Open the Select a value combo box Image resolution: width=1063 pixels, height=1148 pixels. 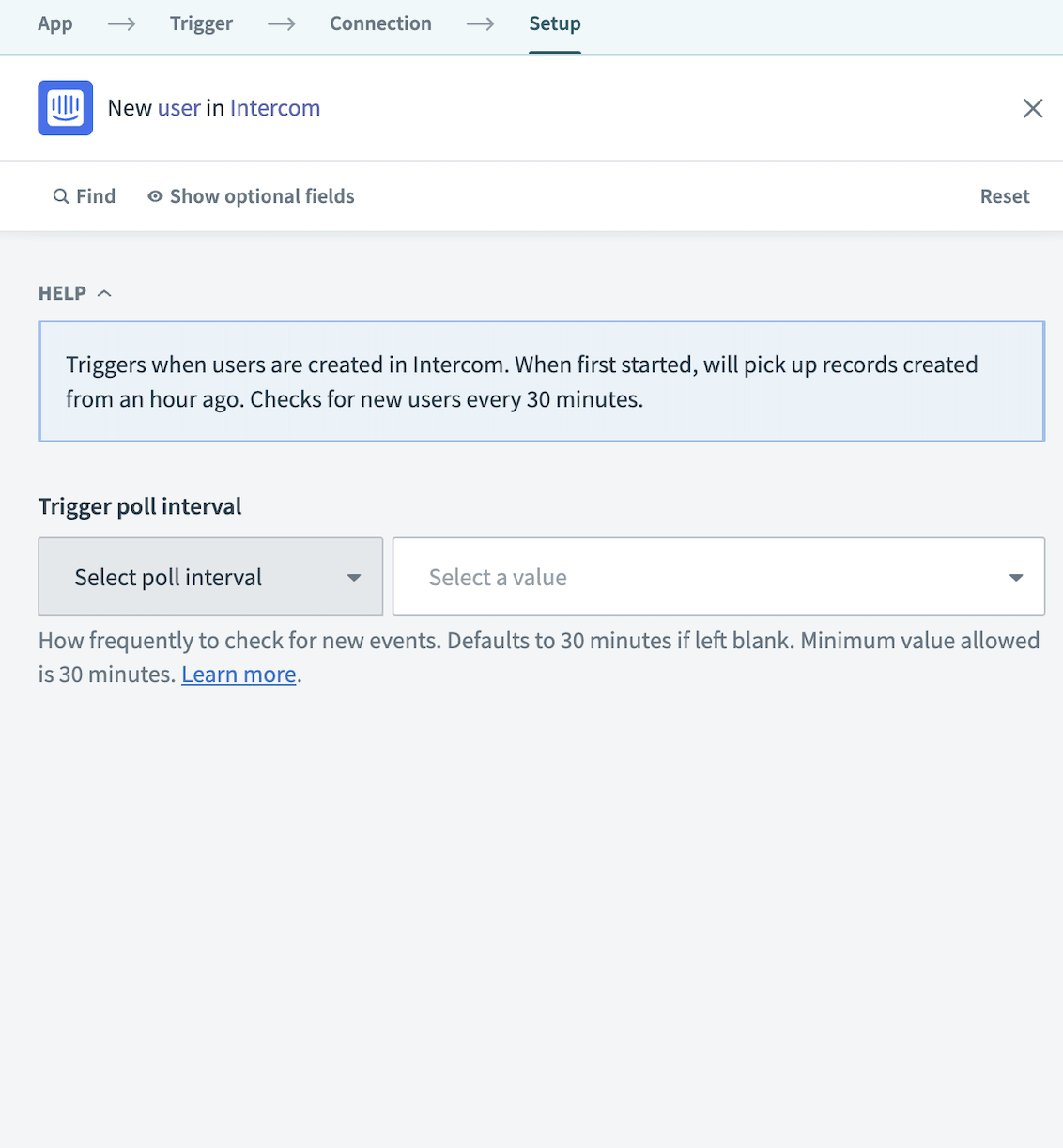(x=704, y=577)
